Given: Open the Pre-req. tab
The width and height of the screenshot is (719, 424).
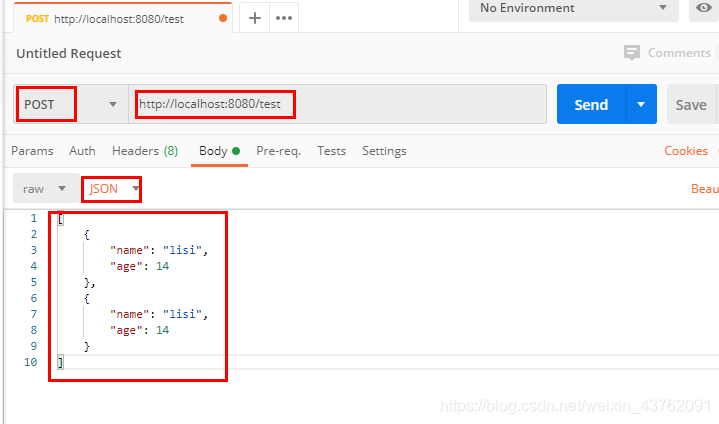Looking at the screenshot, I should pyautogui.click(x=278, y=151).
